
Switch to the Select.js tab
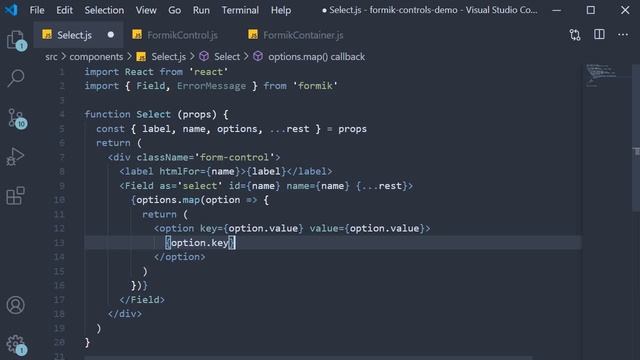pyautogui.click(x=78, y=35)
